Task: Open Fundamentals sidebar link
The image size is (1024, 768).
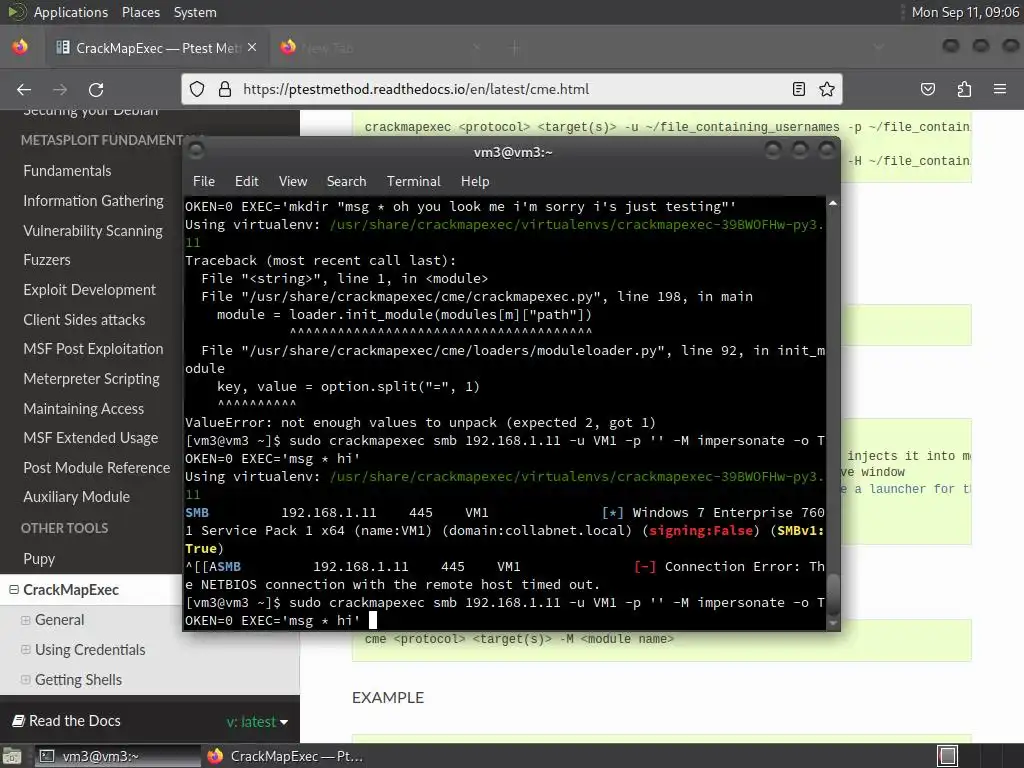Action: pos(67,170)
